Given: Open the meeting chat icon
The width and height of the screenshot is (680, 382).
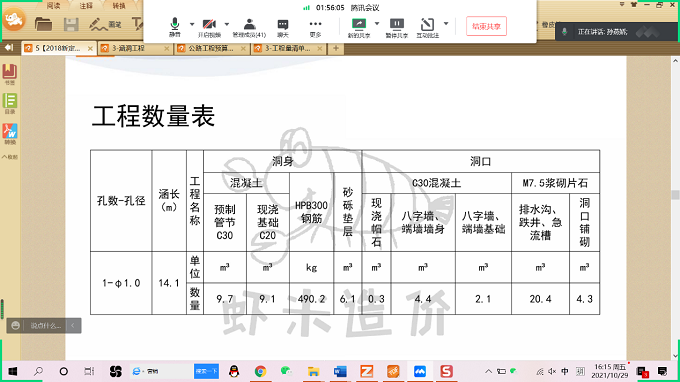Looking at the screenshot, I should [x=283, y=27].
